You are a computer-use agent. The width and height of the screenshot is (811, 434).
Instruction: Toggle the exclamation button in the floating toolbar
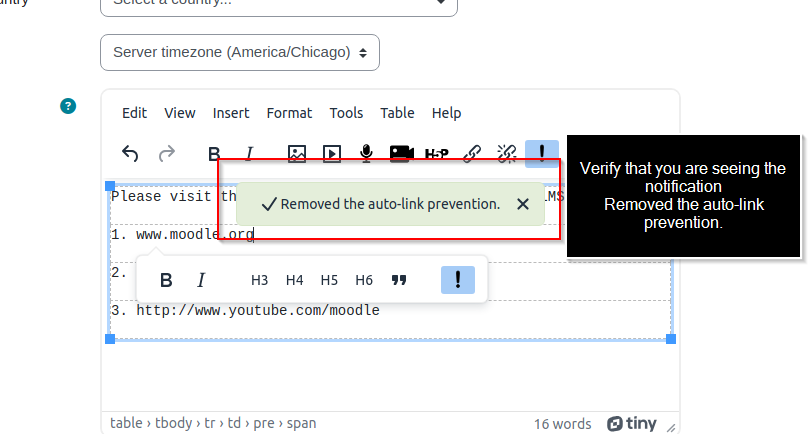click(458, 280)
